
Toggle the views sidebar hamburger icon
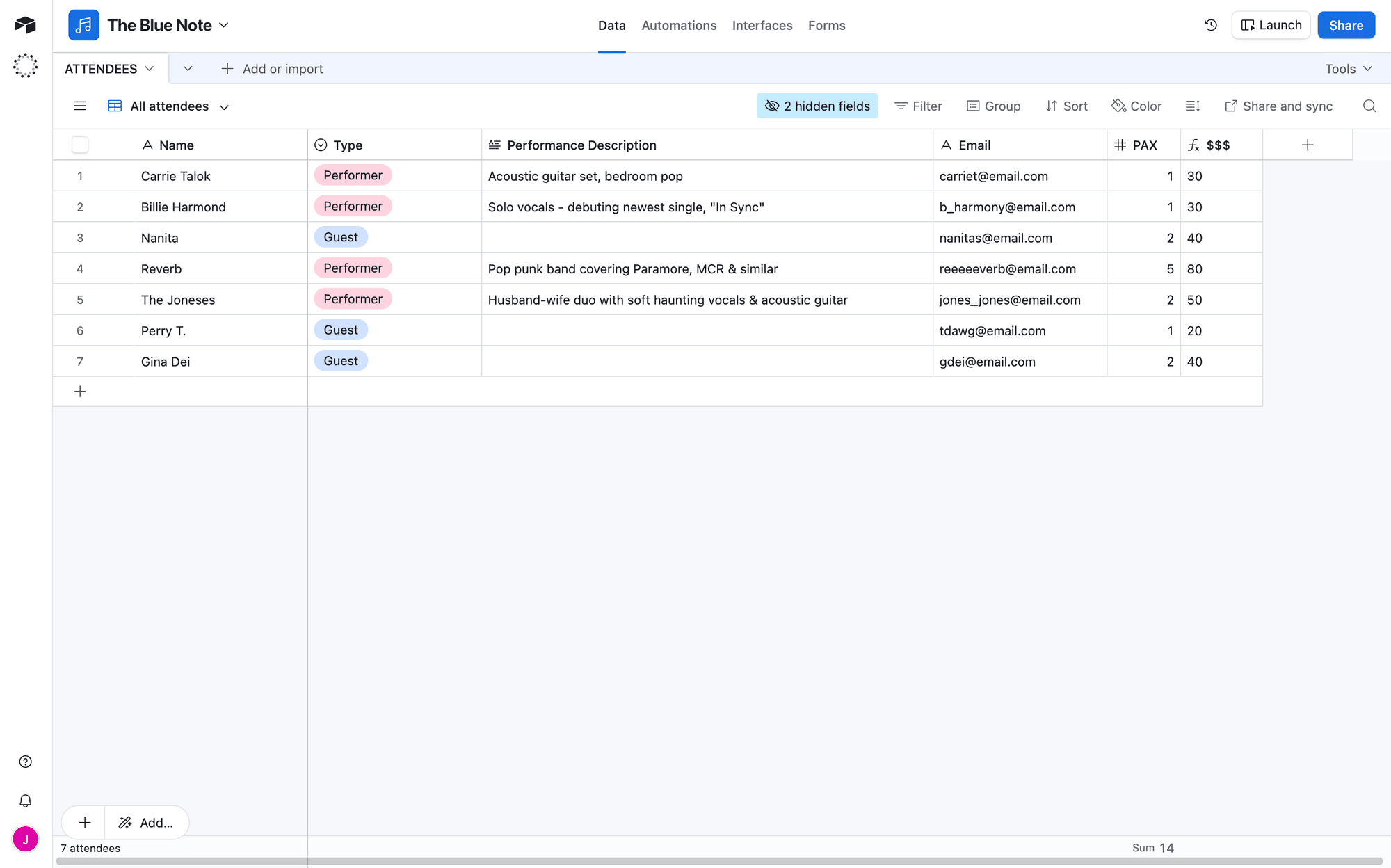(x=80, y=106)
